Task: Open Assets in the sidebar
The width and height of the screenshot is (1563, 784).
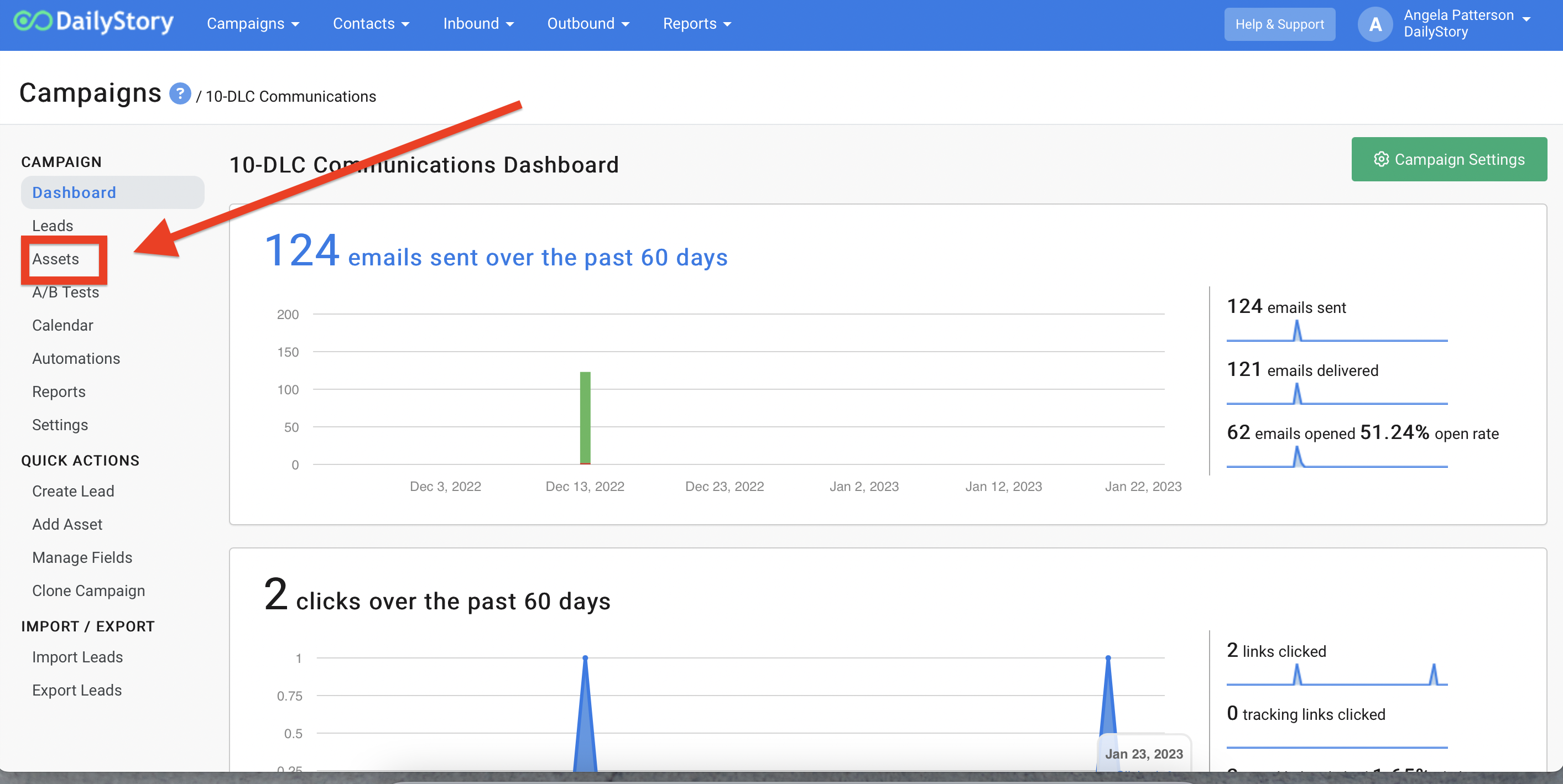Action: (x=56, y=259)
